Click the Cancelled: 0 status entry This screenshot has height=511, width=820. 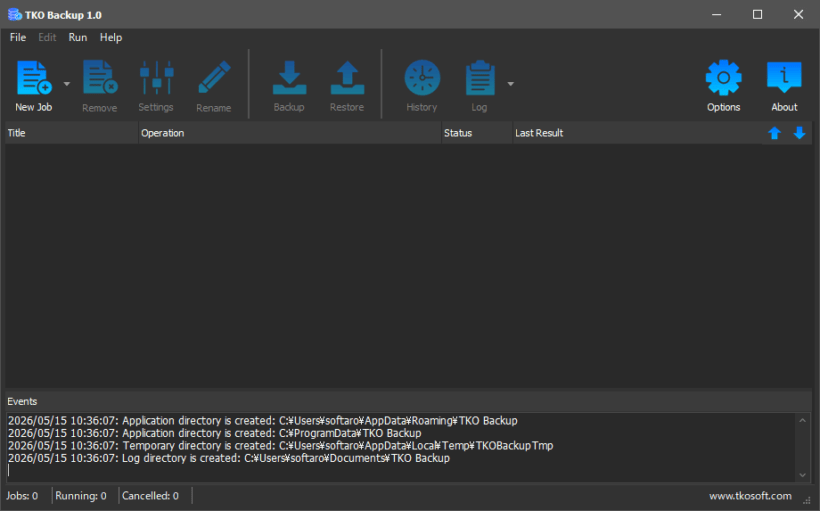(151, 496)
